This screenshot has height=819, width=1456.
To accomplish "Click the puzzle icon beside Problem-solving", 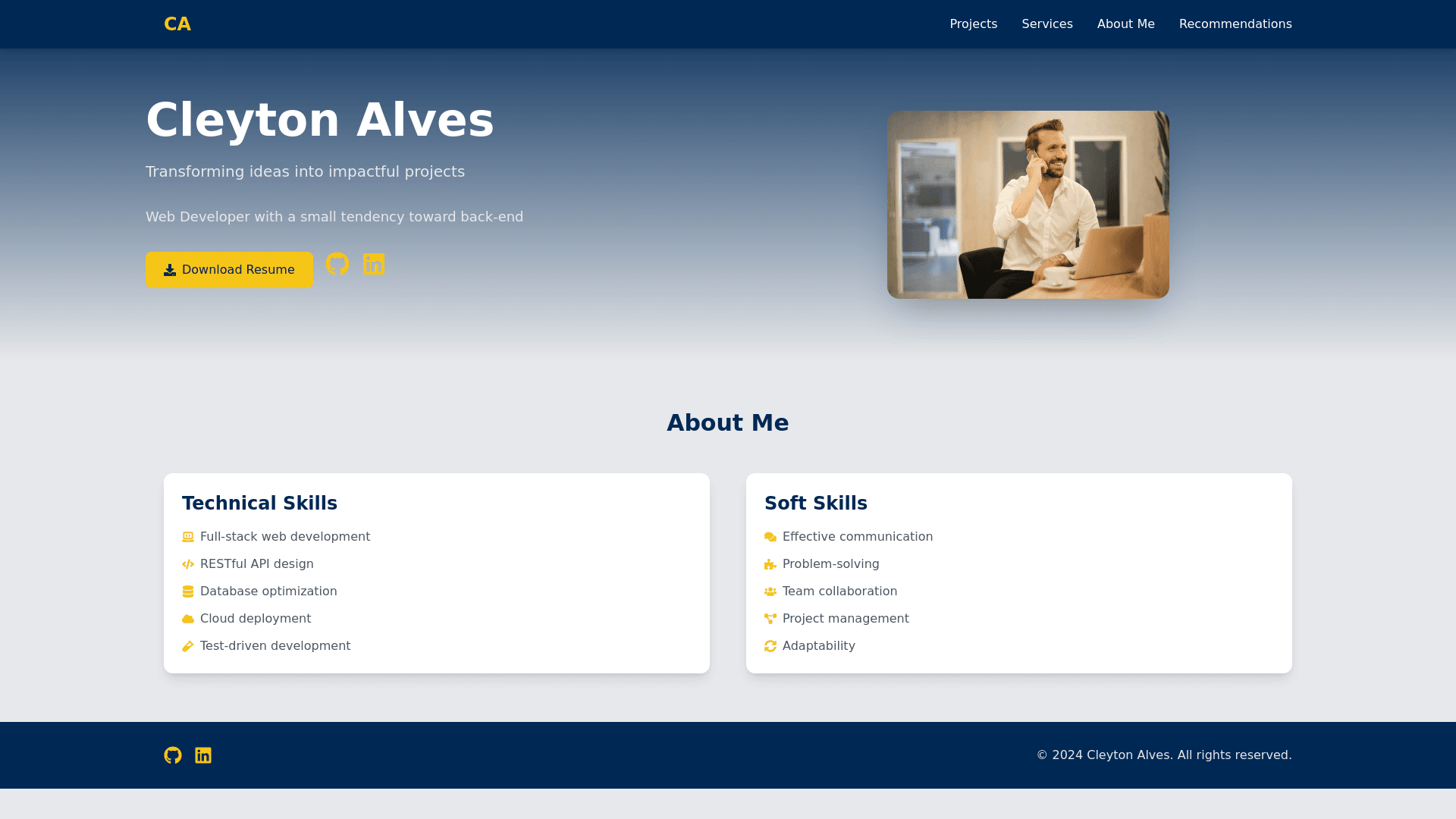I will (770, 564).
